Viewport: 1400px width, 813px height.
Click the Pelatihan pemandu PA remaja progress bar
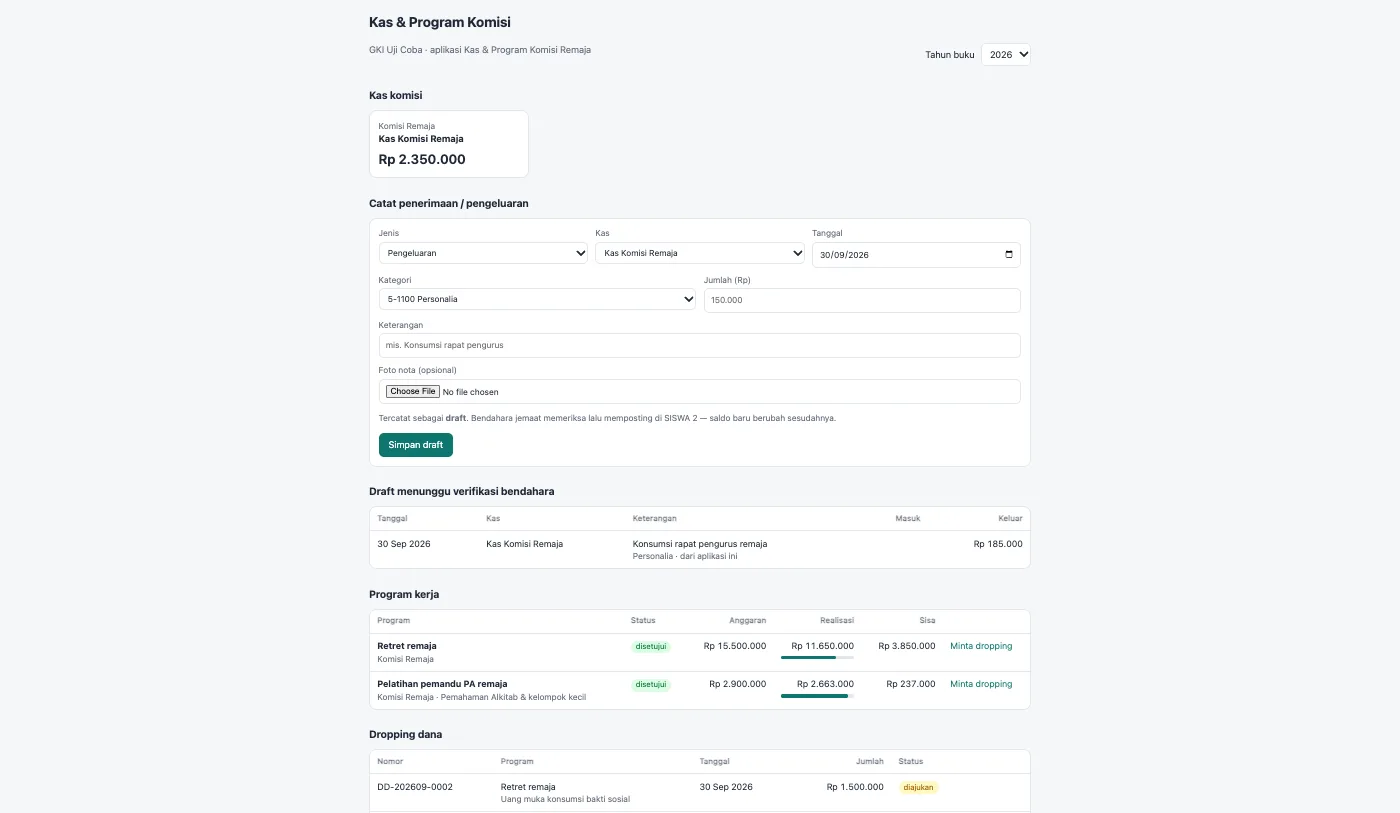(x=817, y=696)
